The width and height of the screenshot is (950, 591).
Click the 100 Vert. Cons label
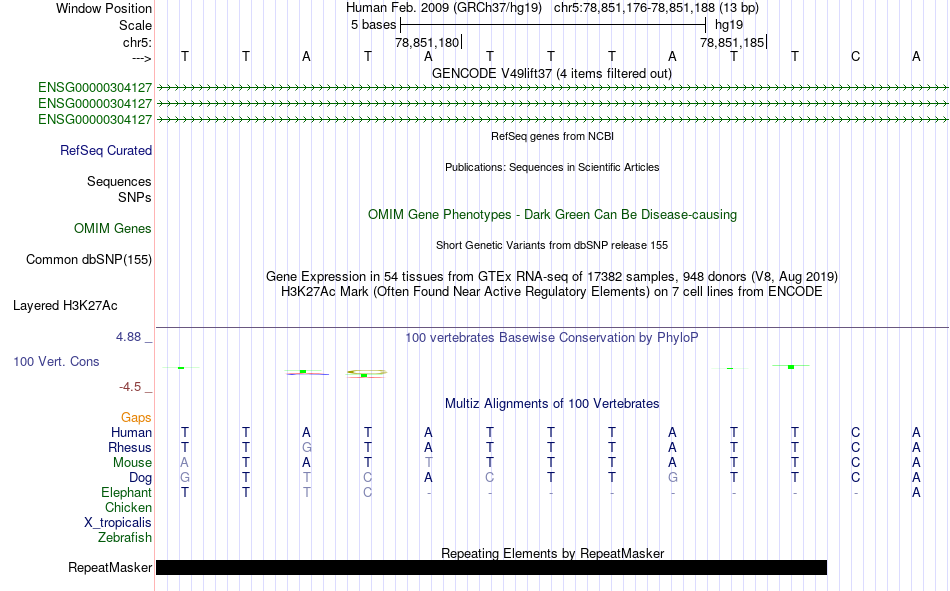tap(56, 361)
